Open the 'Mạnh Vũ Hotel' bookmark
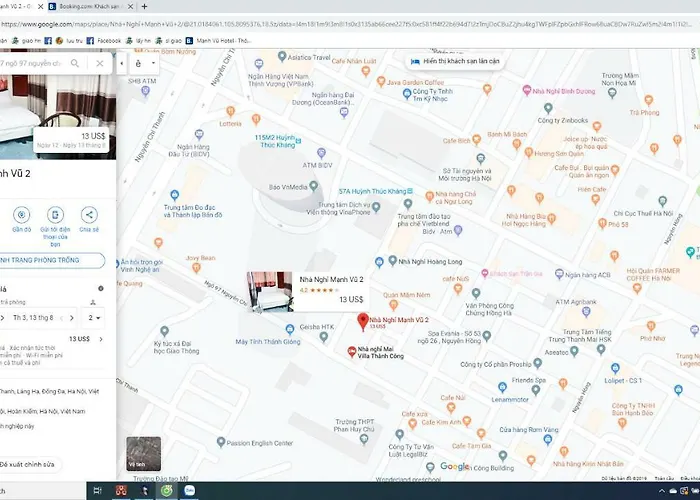 218,41
